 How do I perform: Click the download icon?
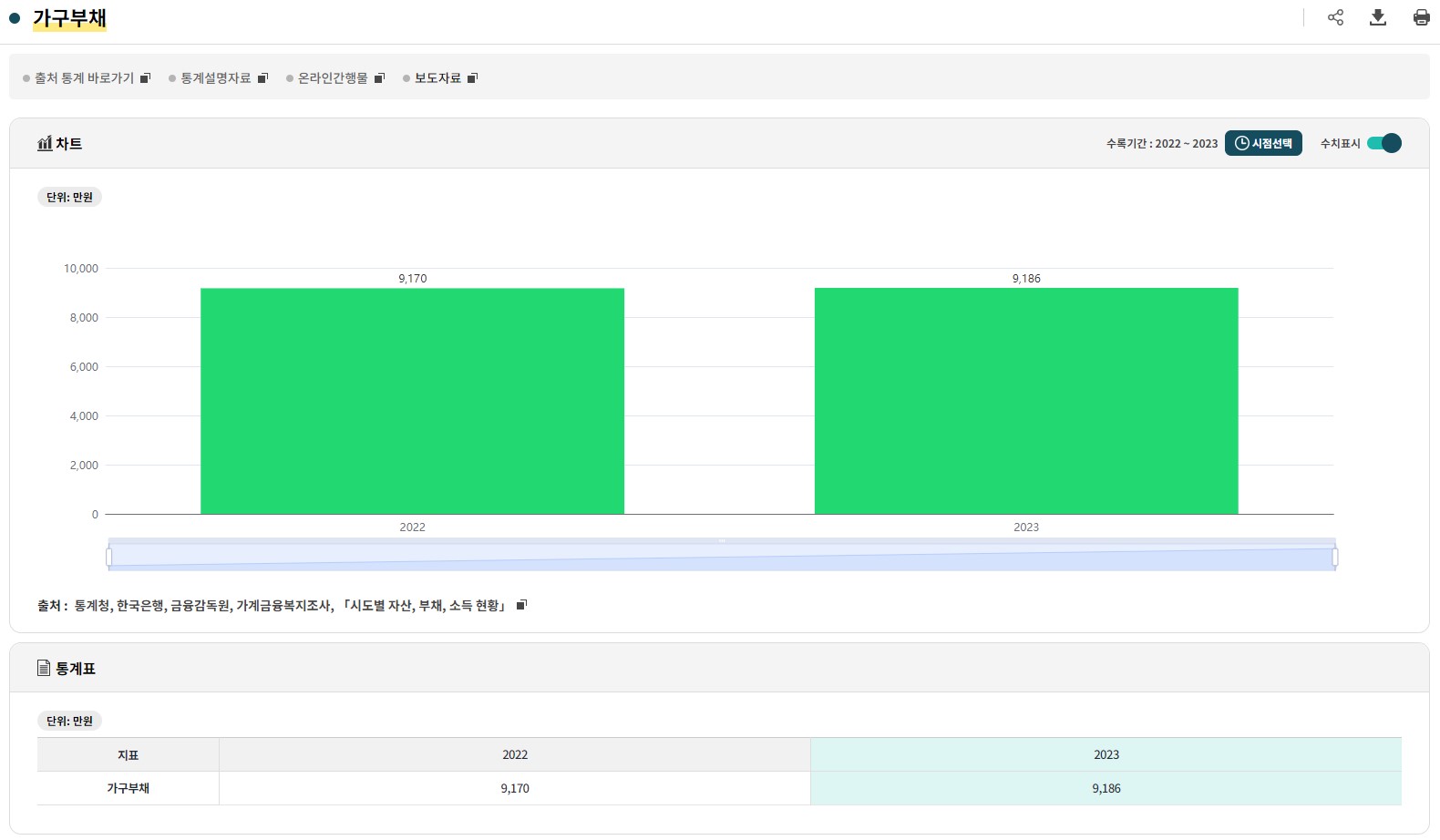click(x=1378, y=17)
